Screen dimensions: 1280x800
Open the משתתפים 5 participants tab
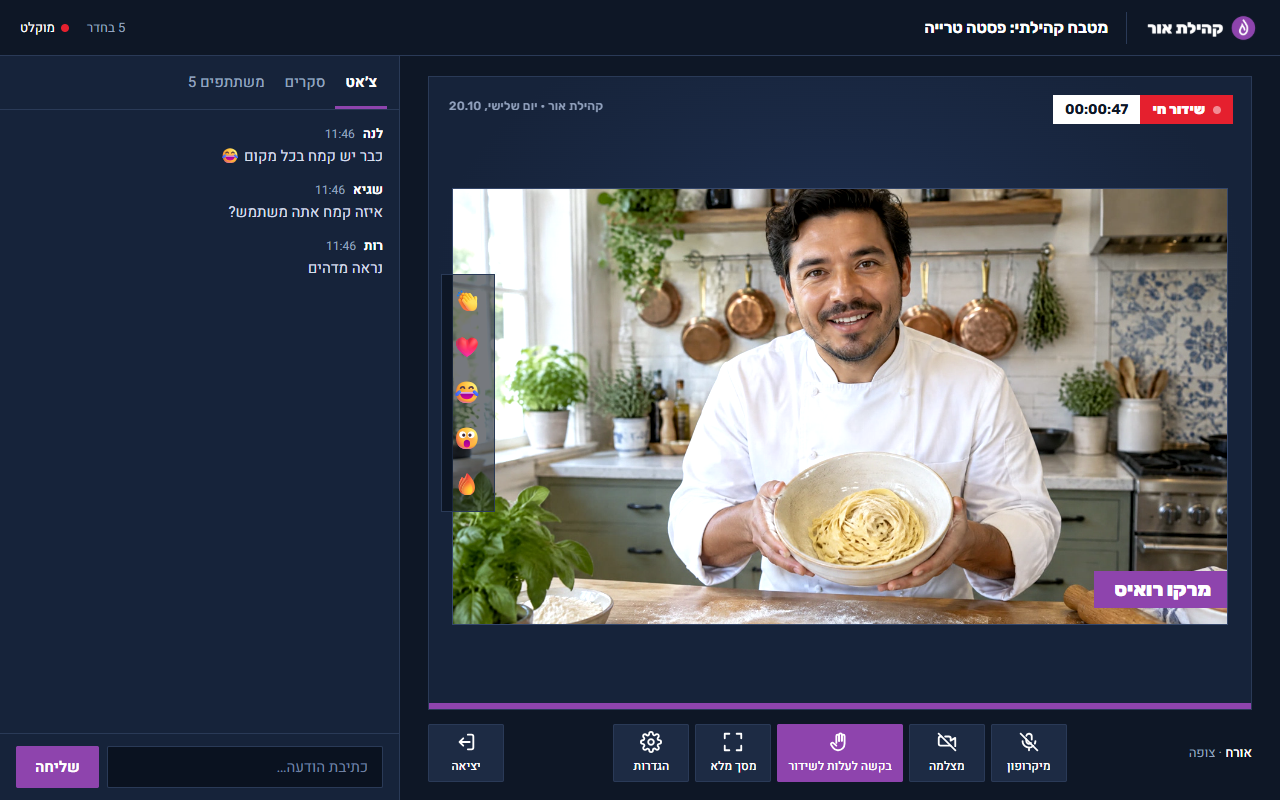tap(226, 82)
